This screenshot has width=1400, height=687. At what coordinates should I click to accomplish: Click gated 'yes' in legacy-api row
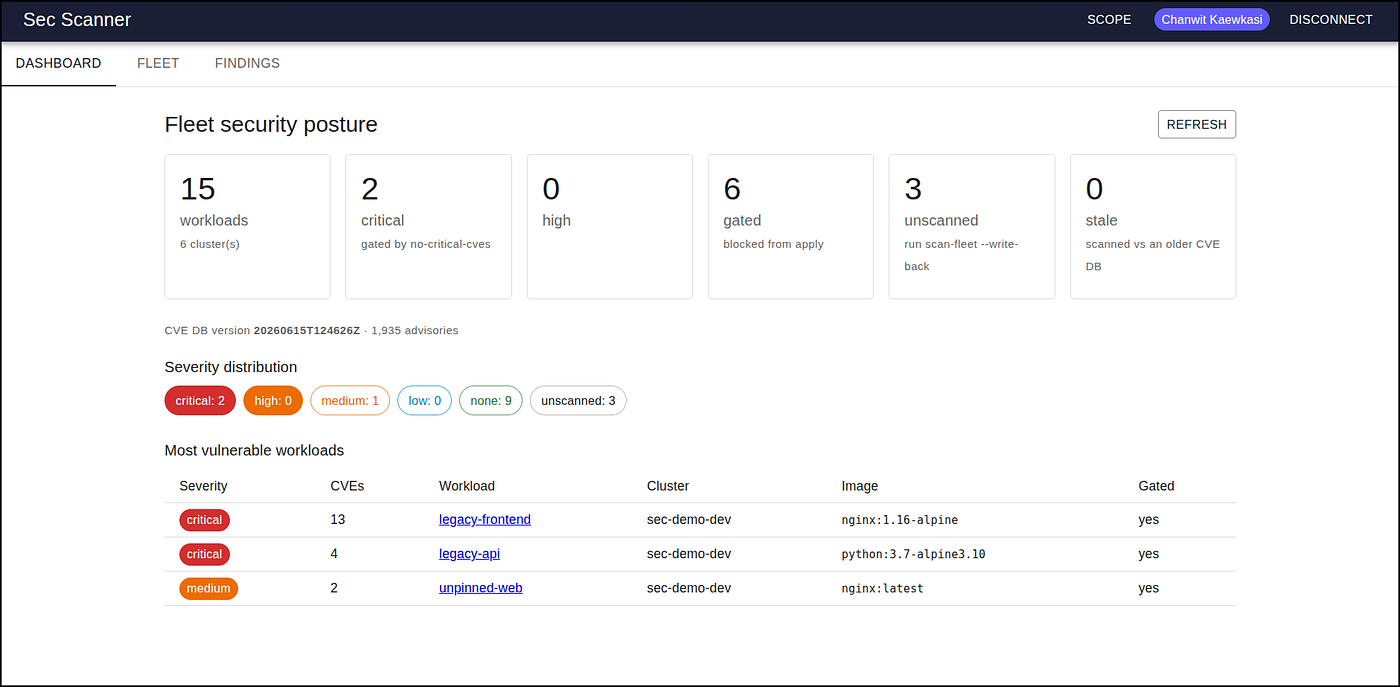pos(1148,554)
